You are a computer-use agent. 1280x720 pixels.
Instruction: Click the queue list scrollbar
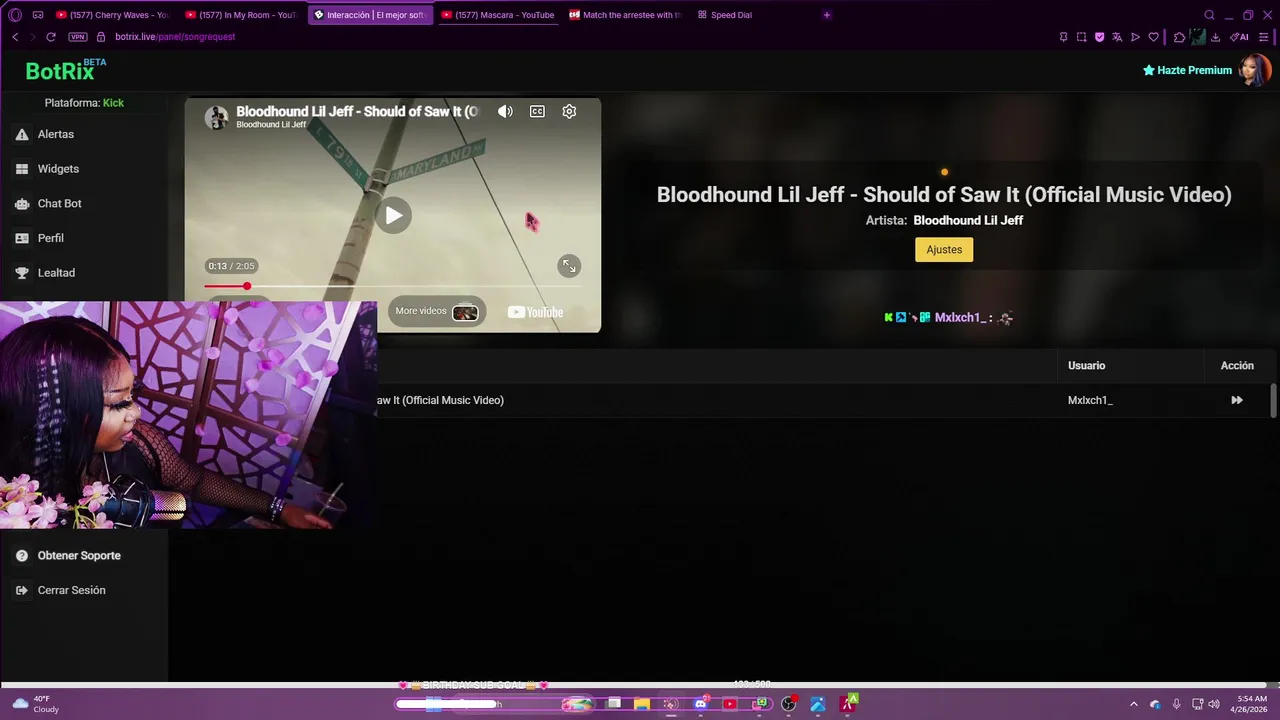tap(1273, 400)
